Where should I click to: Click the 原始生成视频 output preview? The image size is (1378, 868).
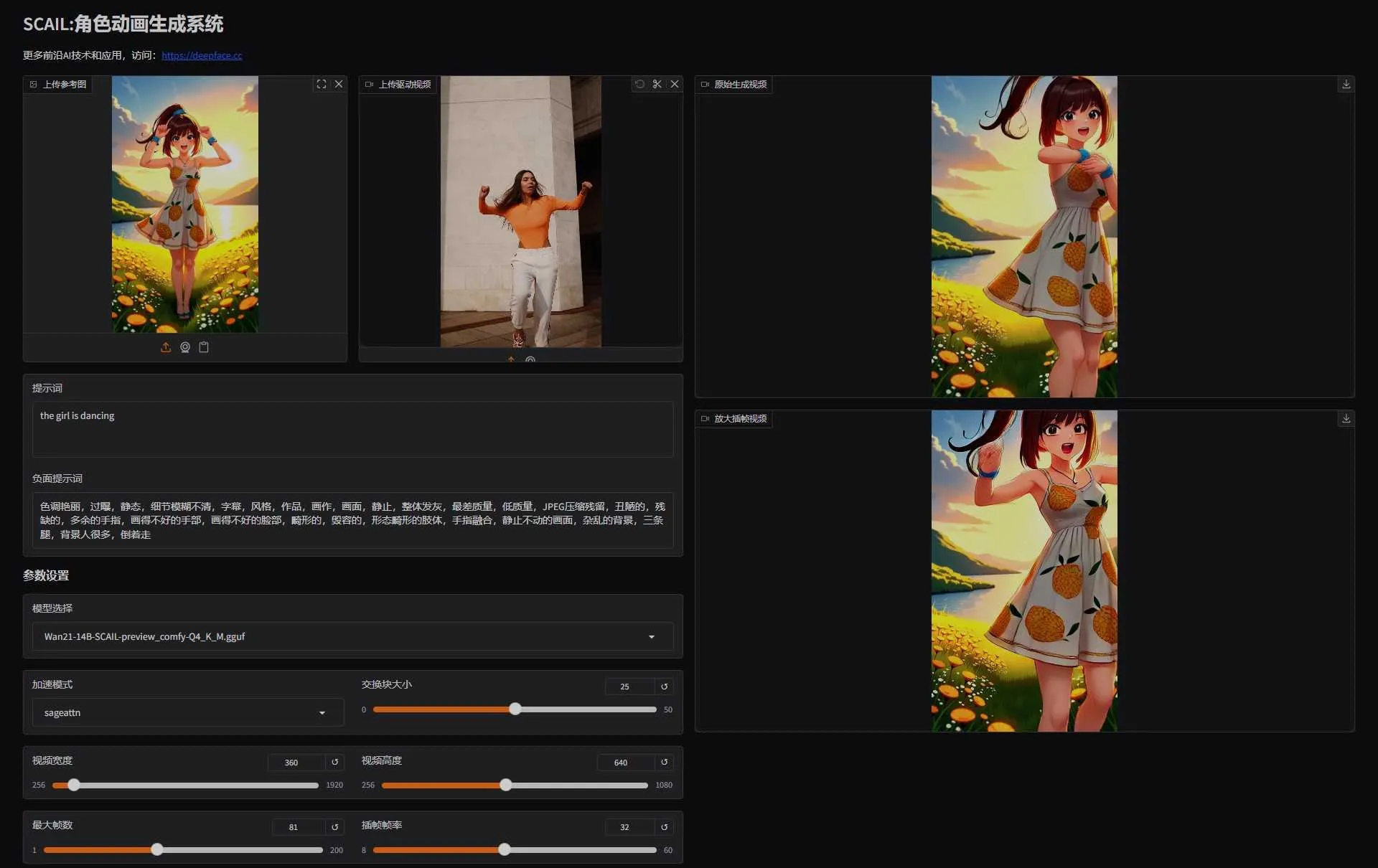click(1023, 237)
